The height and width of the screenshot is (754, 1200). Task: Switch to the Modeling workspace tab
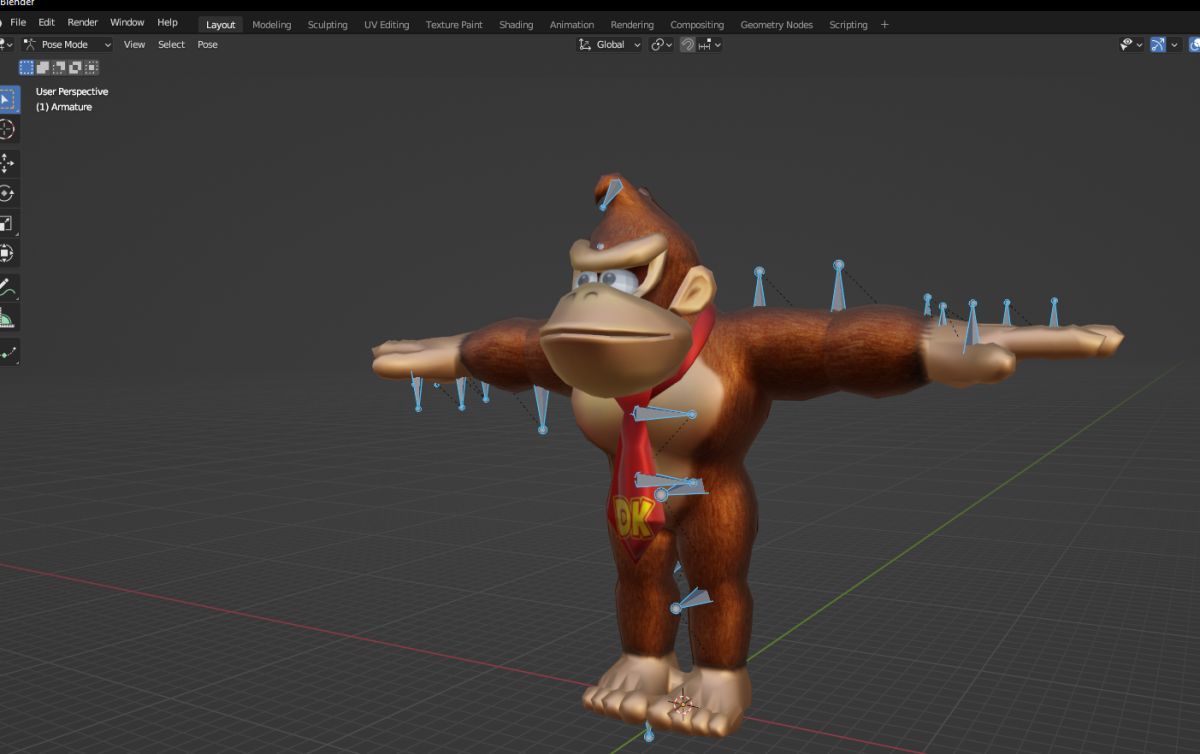272,25
